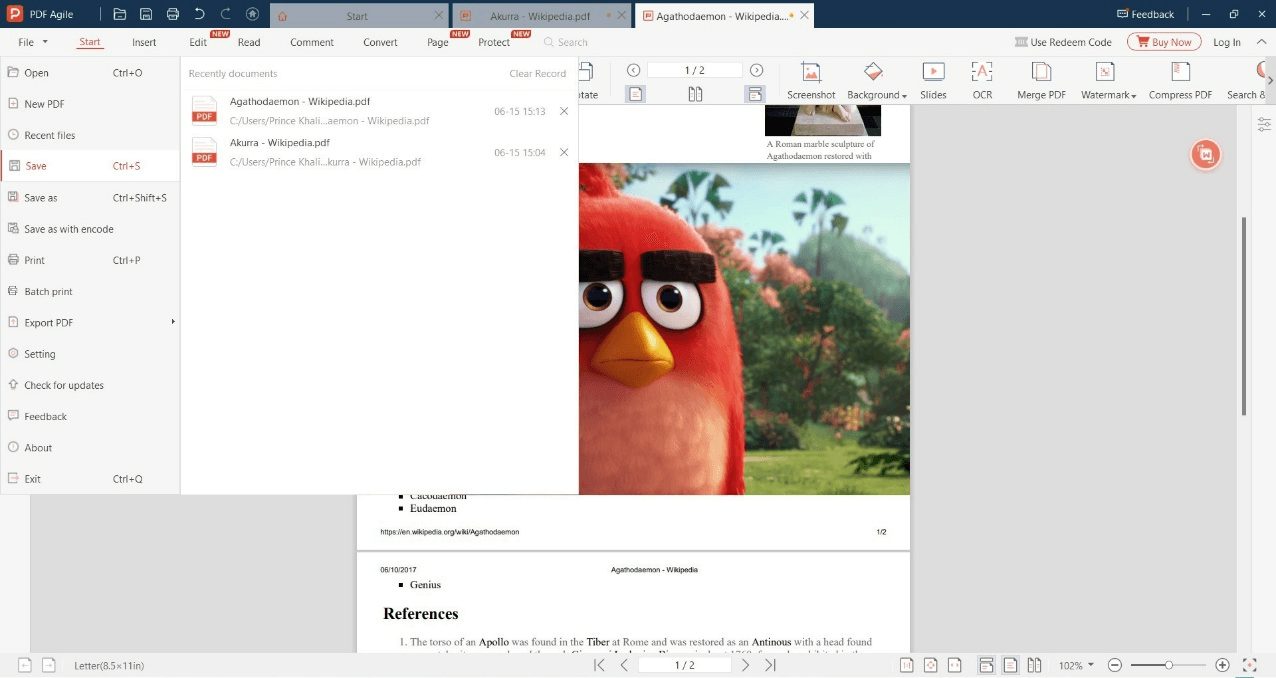
Task: Remove Akurra from recent documents list
Action: (564, 152)
